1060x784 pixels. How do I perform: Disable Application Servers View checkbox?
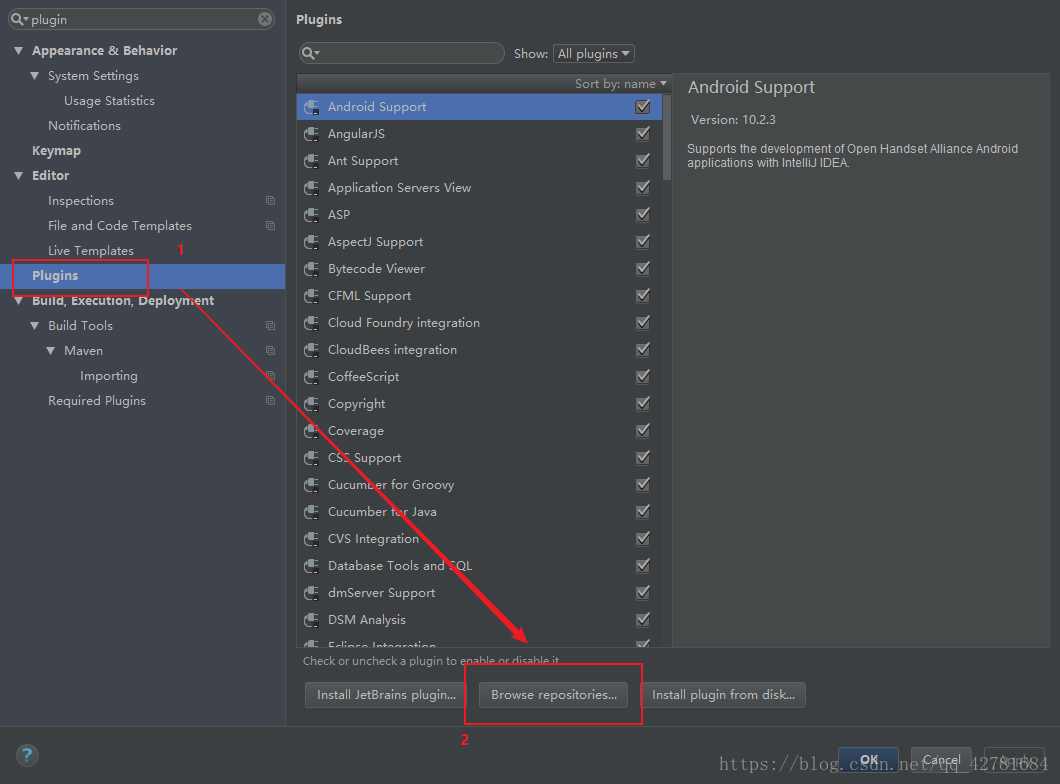643,188
